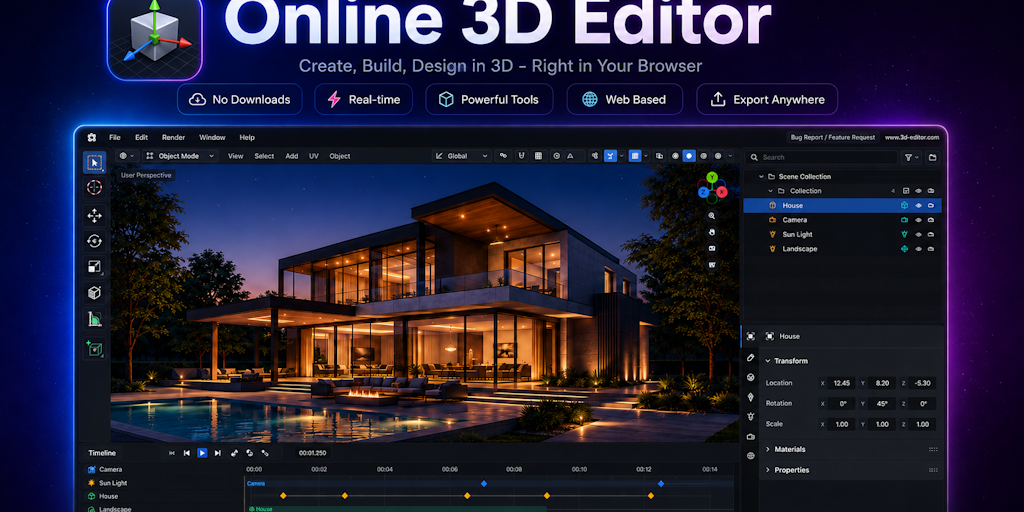Click the pan hand icon in viewport

click(x=712, y=232)
